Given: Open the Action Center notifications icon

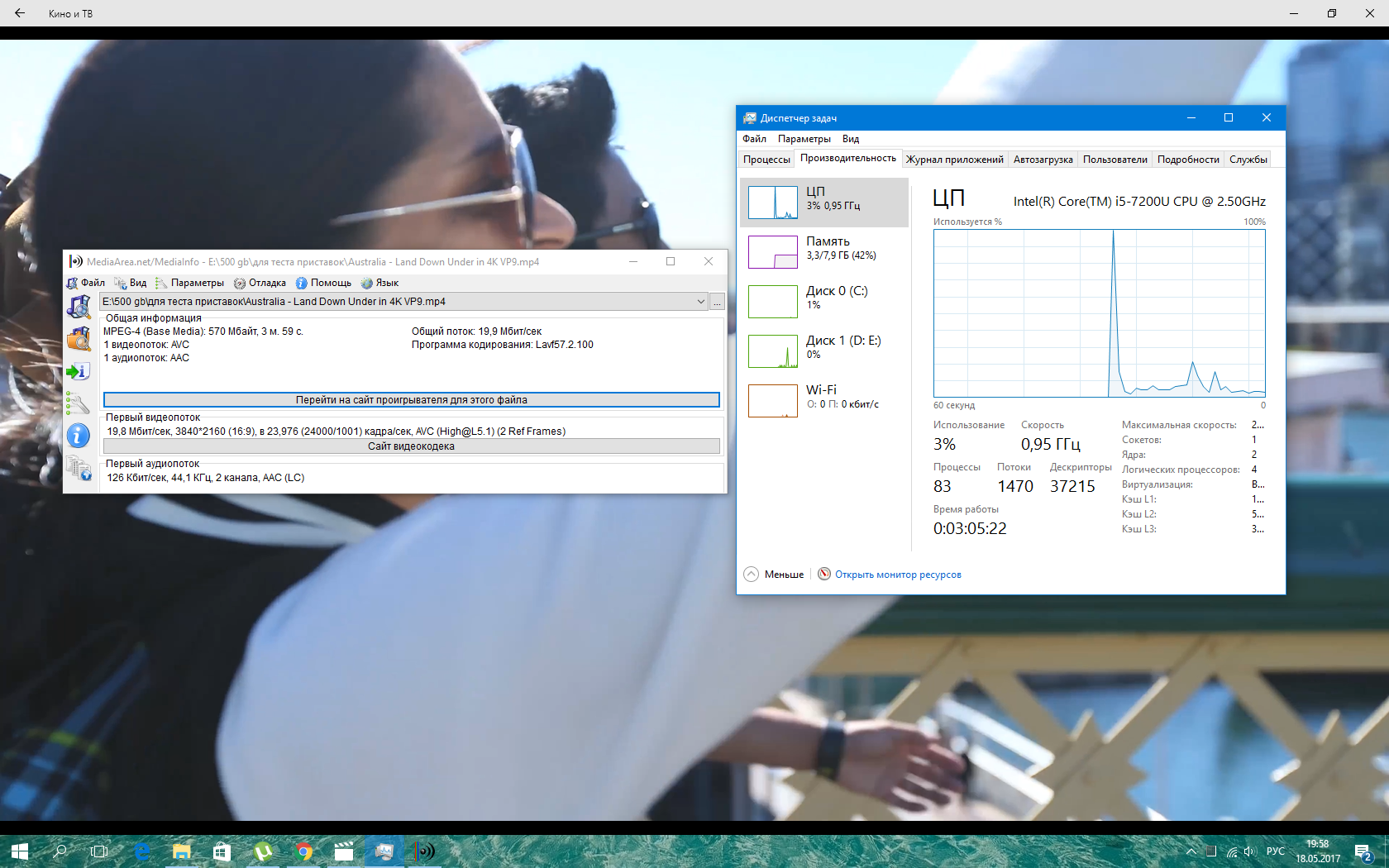Looking at the screenshot, I should point(1364,851).
